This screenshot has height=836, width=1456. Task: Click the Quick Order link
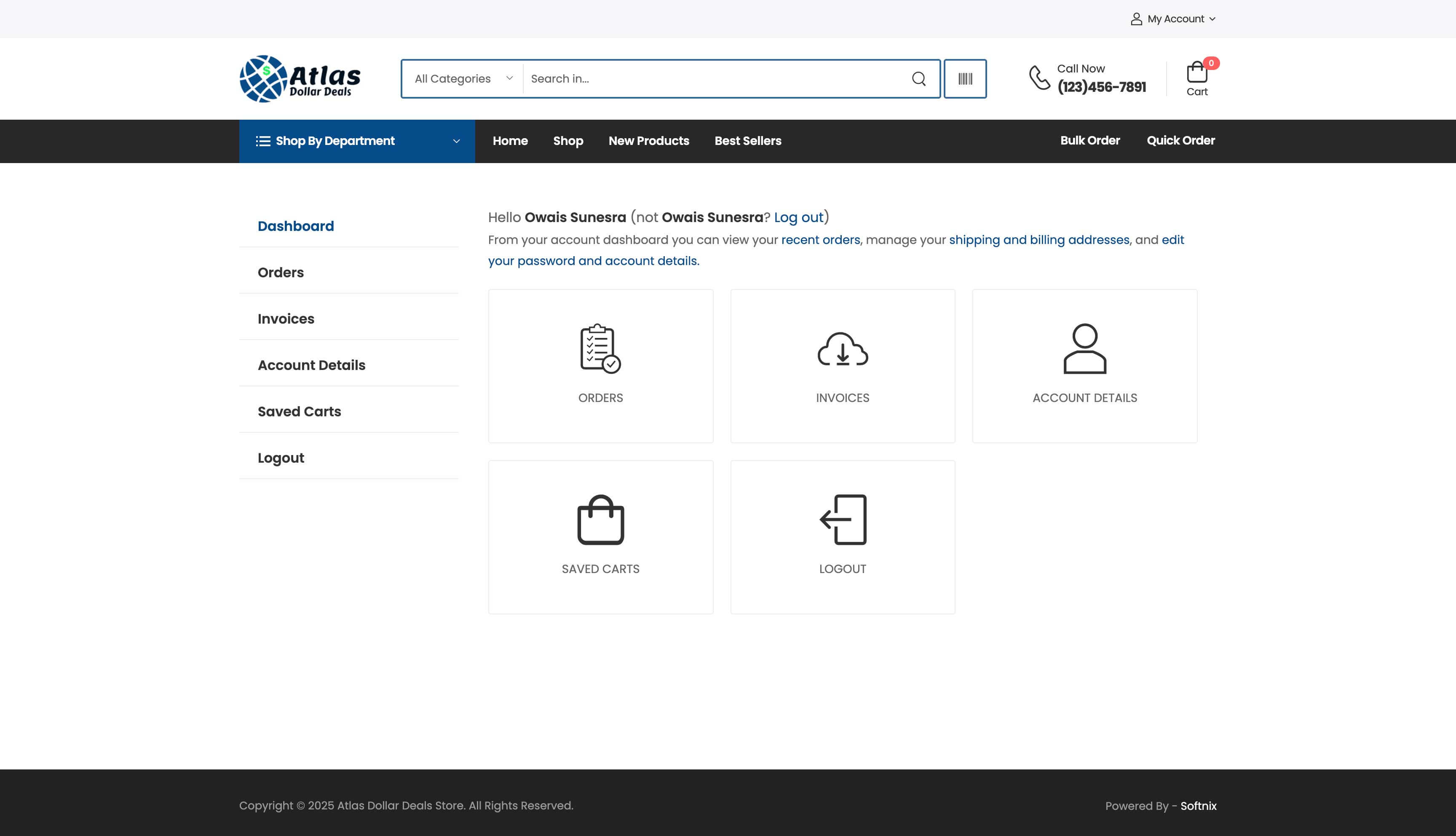click(x=1180, y=141)
